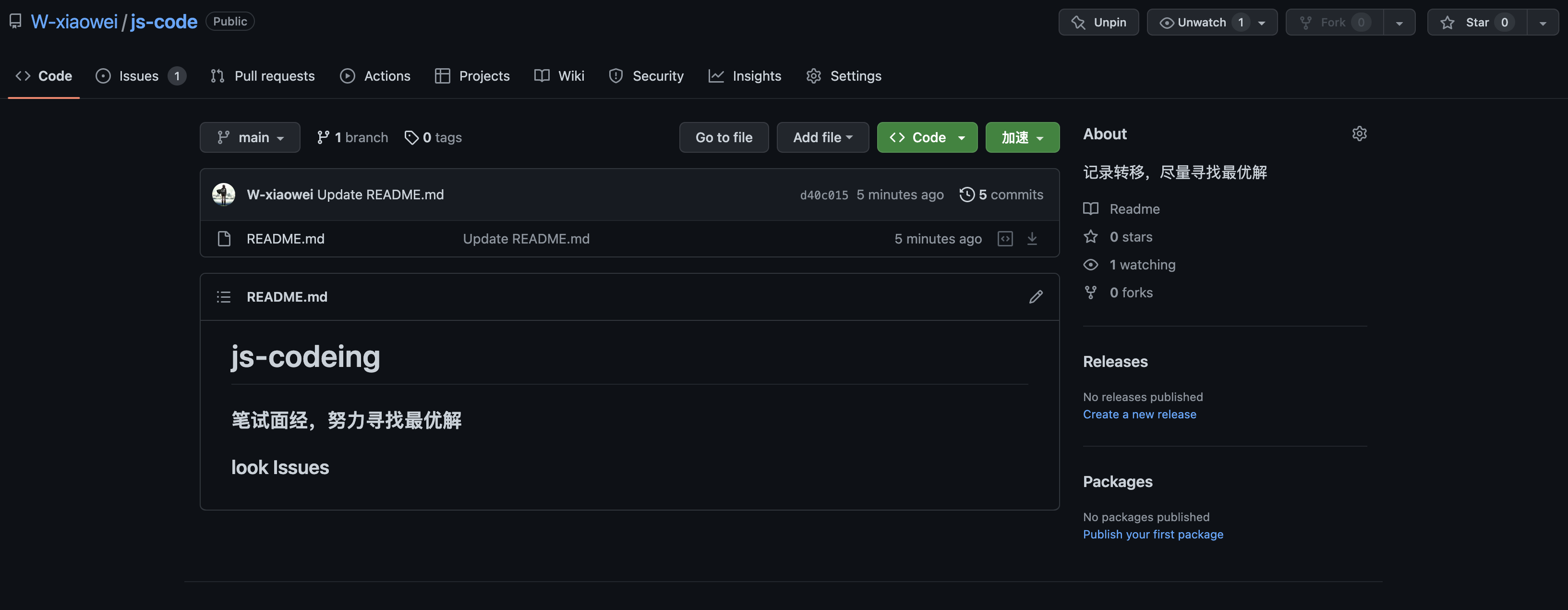
Task: View the 1 branch link
Action: tap(352, 137)
